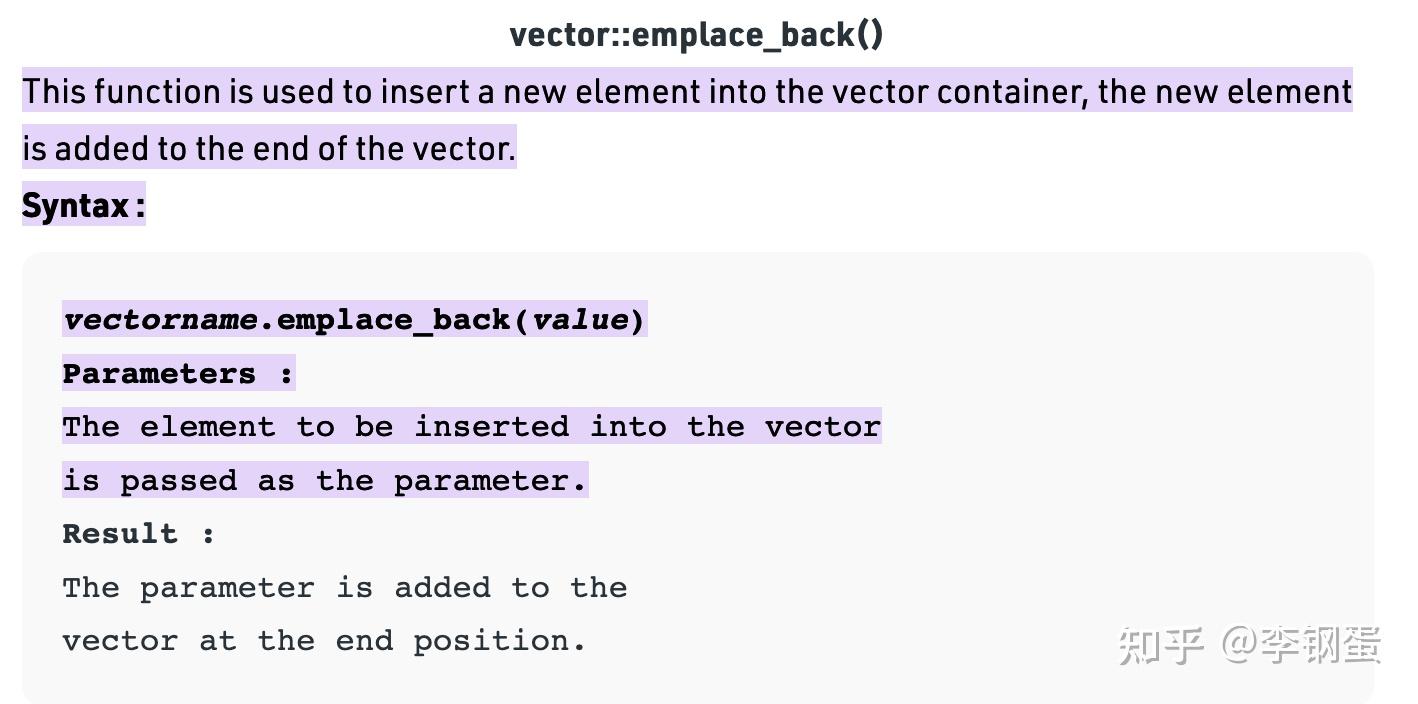Click the line "The element to be inserted into the vector"
Viewport: 1418px width, 704px height.
[471, 427]
